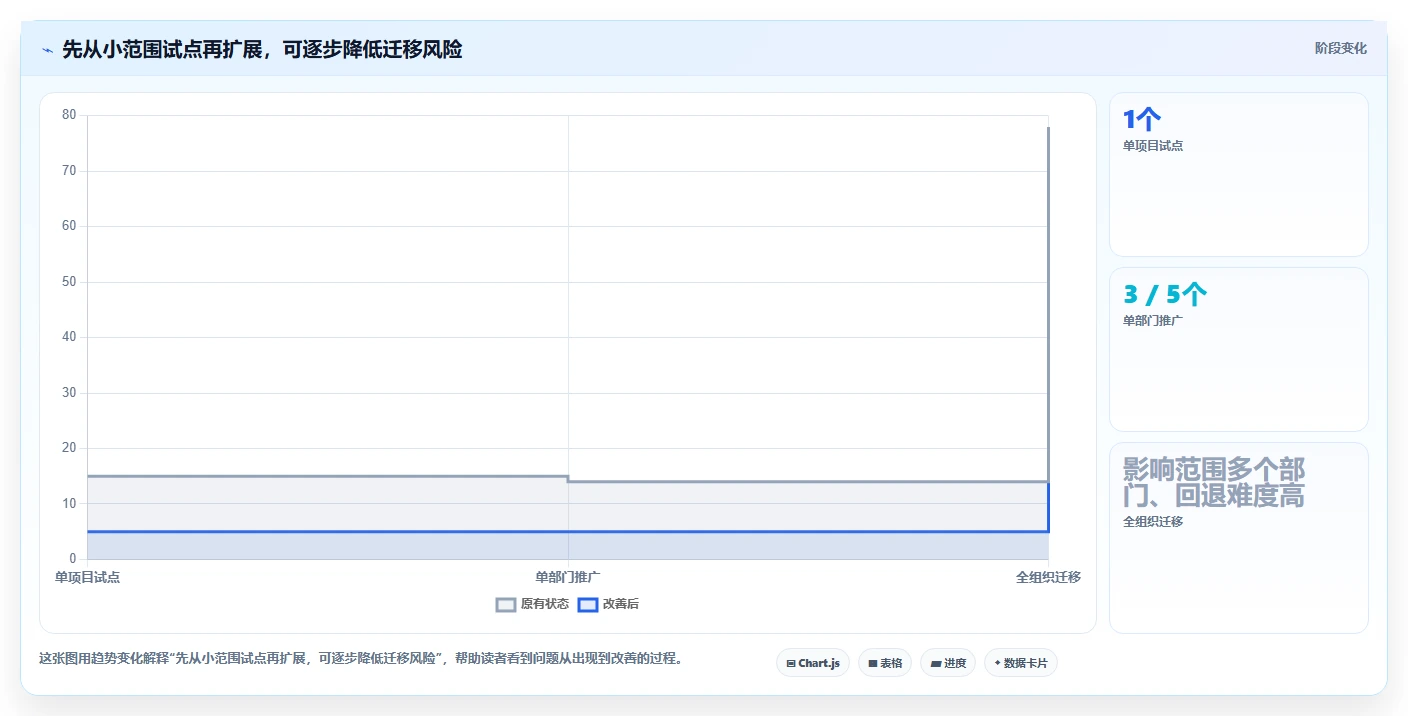Toggle the 改善后 legend entry
This screenshot has width=1408, height=716.
pos(609,604)
